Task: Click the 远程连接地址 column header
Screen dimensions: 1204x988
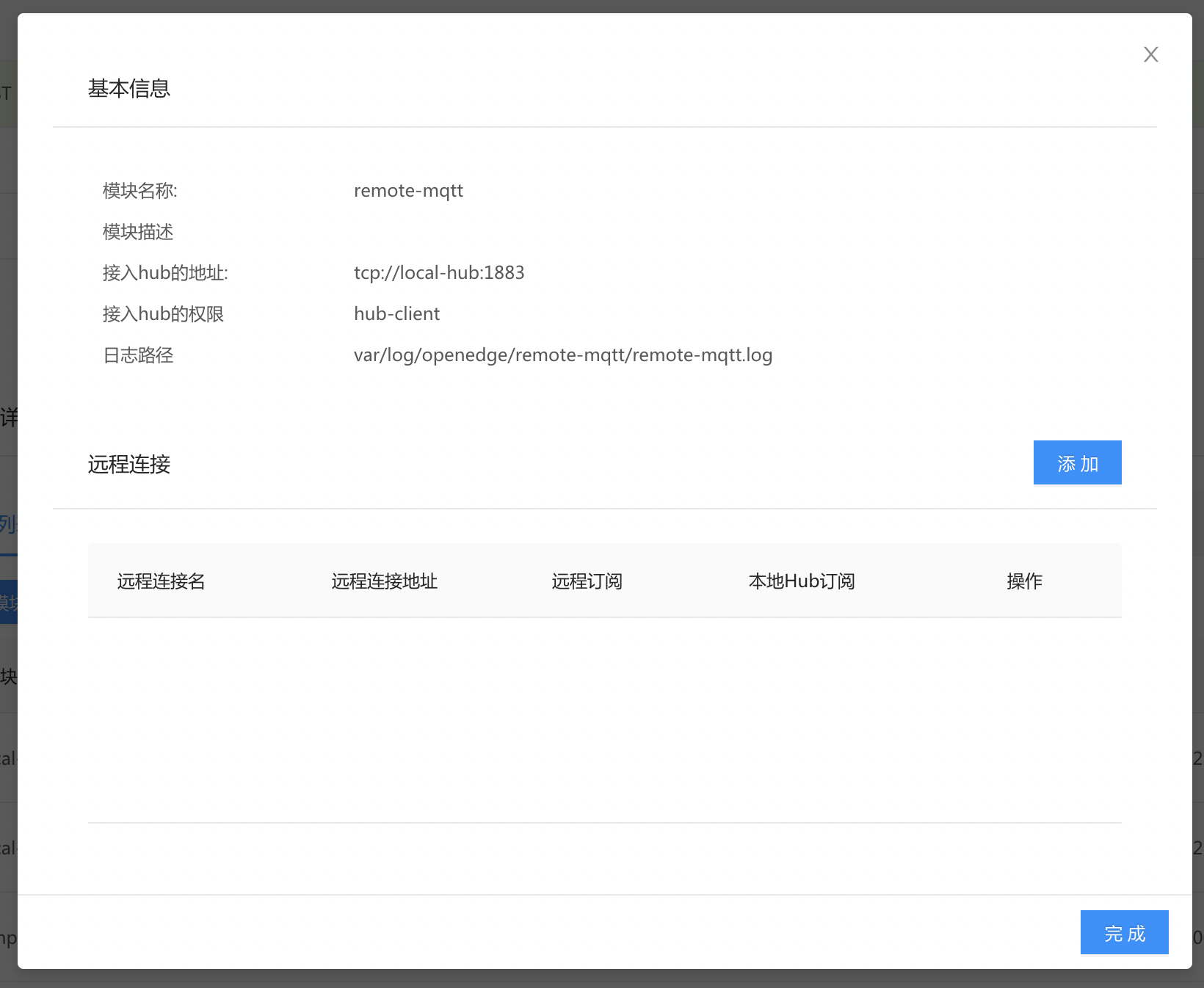Action: click(384, 581)
